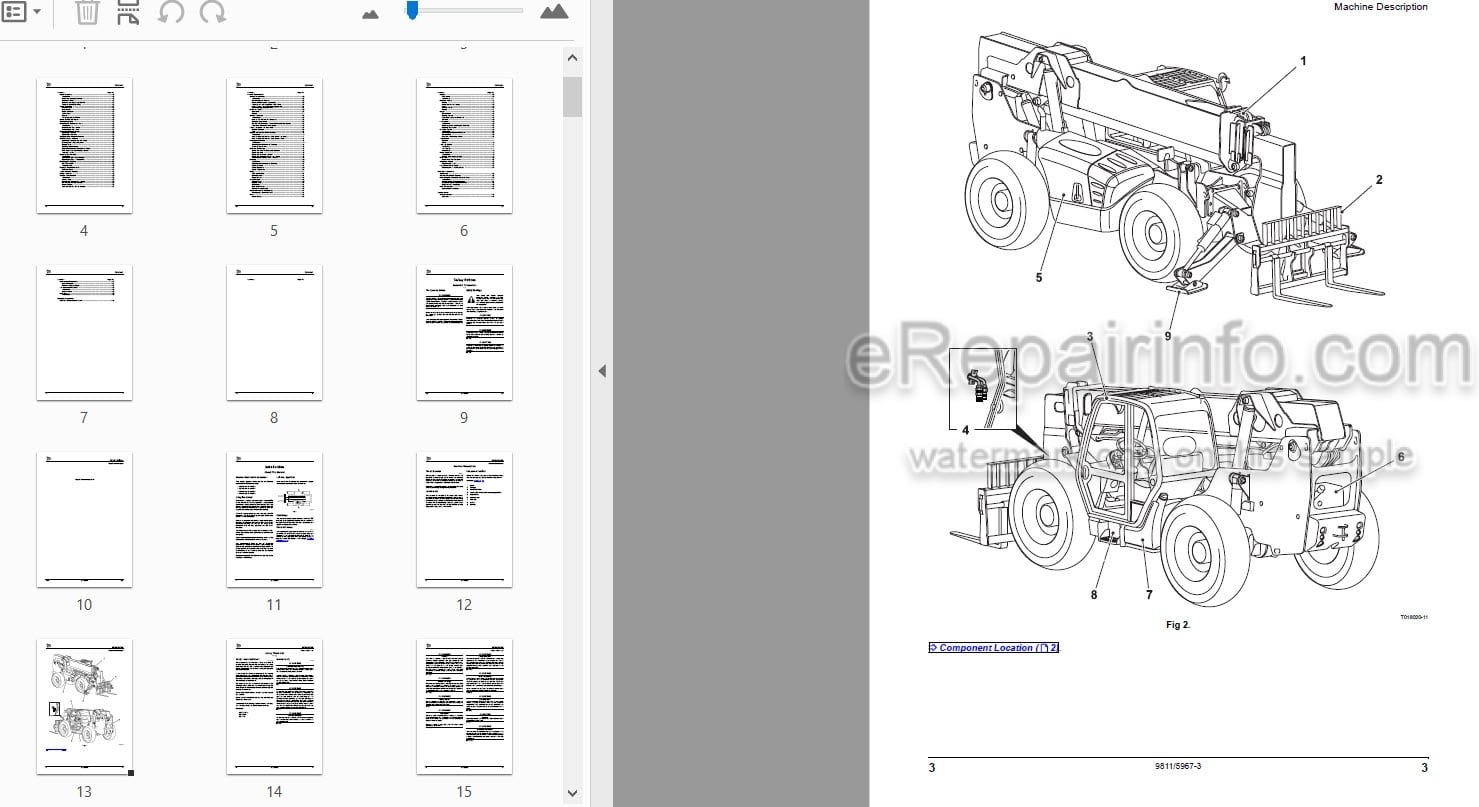This screenshot has width=1479, height=807.
Task: Click document number 9811/5967-3 in the footer
Action: coord(1177,767)
